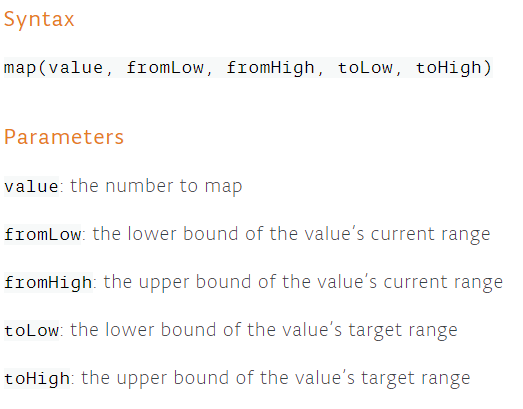The width and height of the screenshot is (523, 409).
Task: Click fromLow in the syntax code line
Action: 165,68
